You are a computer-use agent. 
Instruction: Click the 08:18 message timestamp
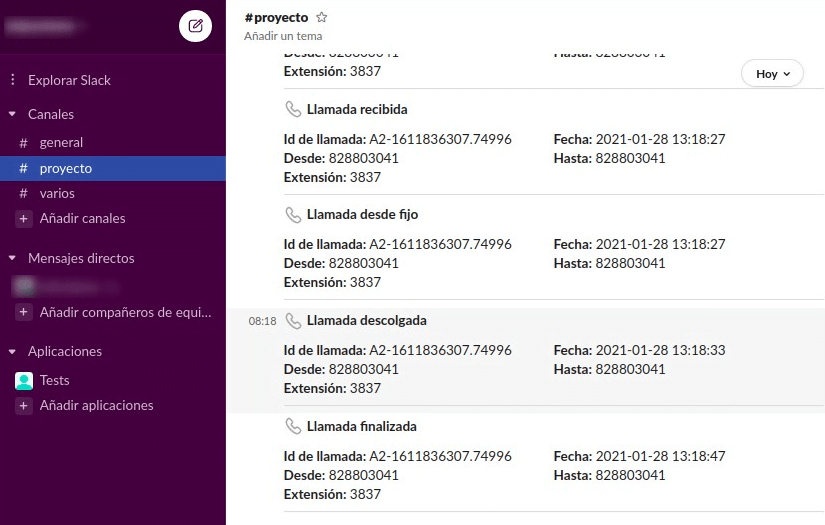coord(262,321)
